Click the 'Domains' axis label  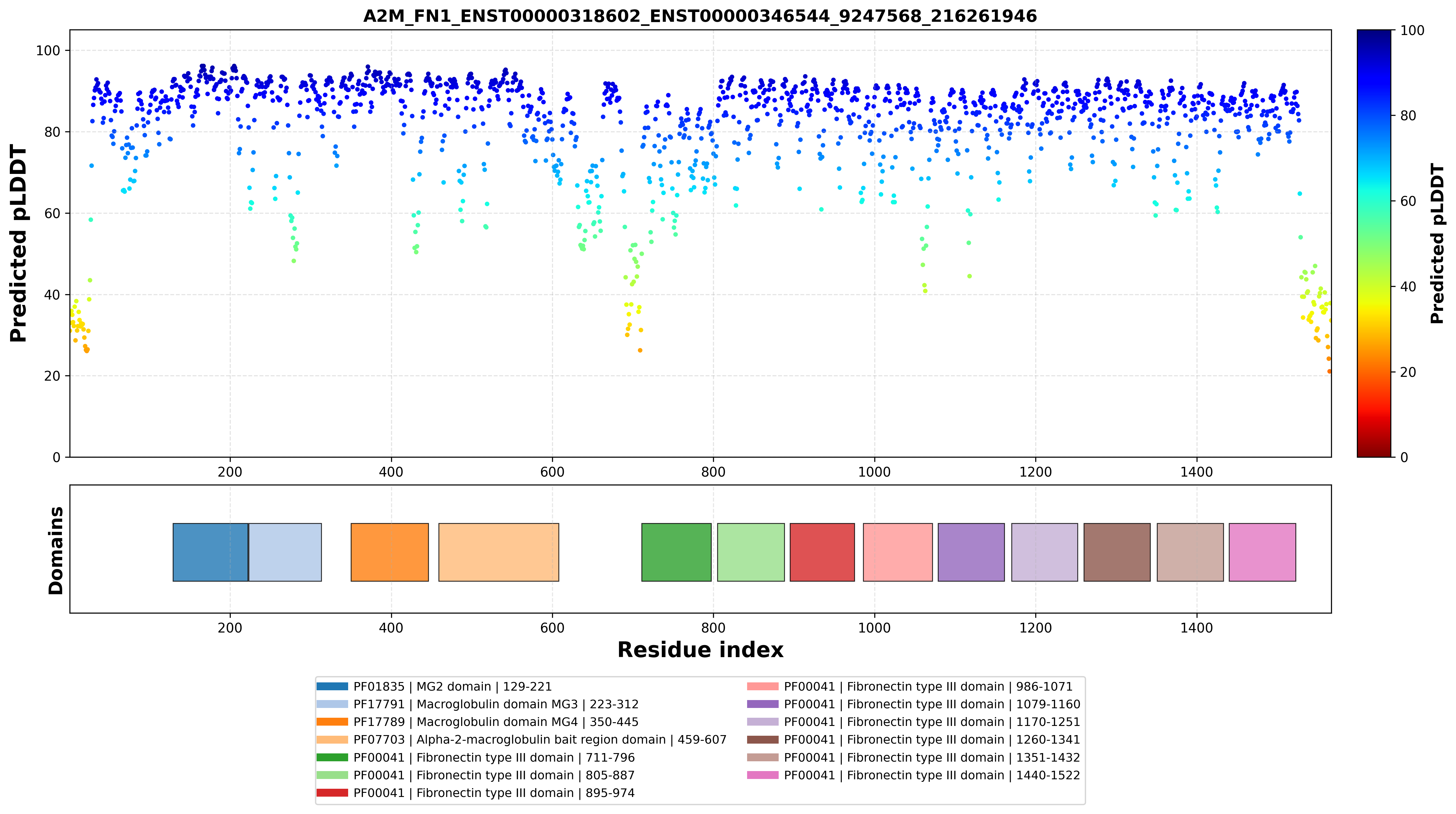pyautogui.click(x=56, y=550)
